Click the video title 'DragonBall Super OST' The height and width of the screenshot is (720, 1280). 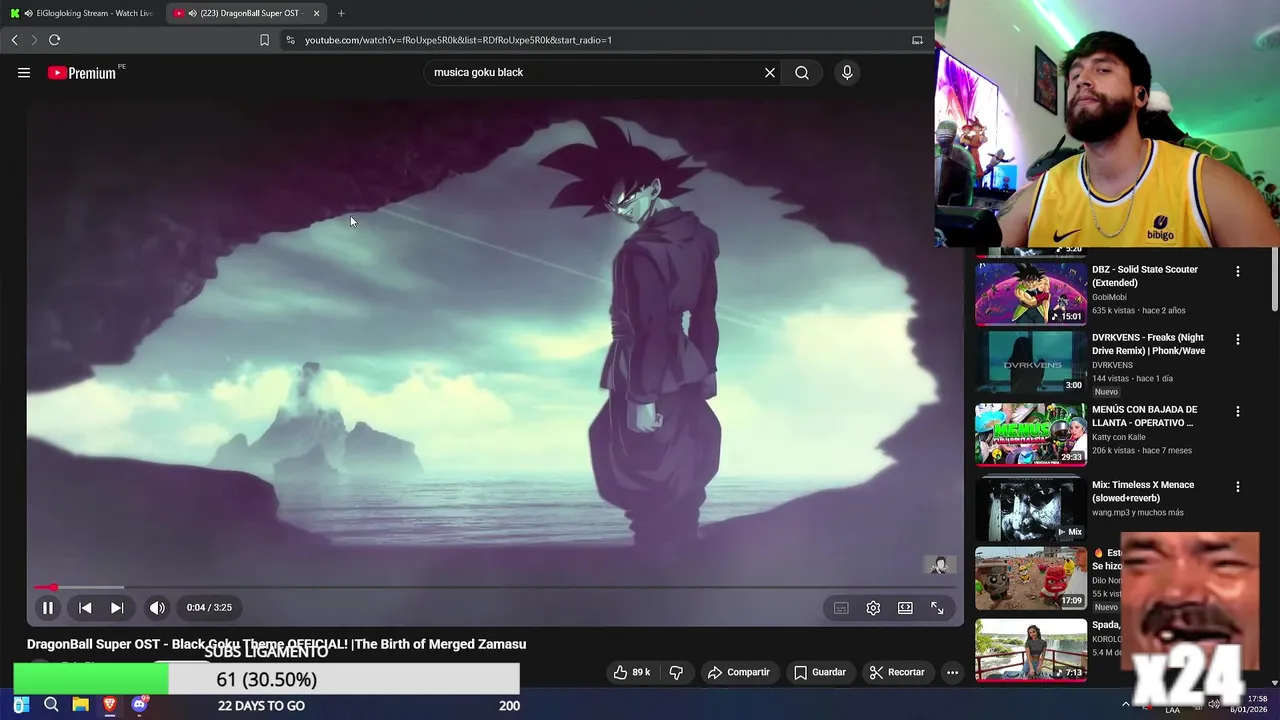pyautogui.click(x=276, y=644)
